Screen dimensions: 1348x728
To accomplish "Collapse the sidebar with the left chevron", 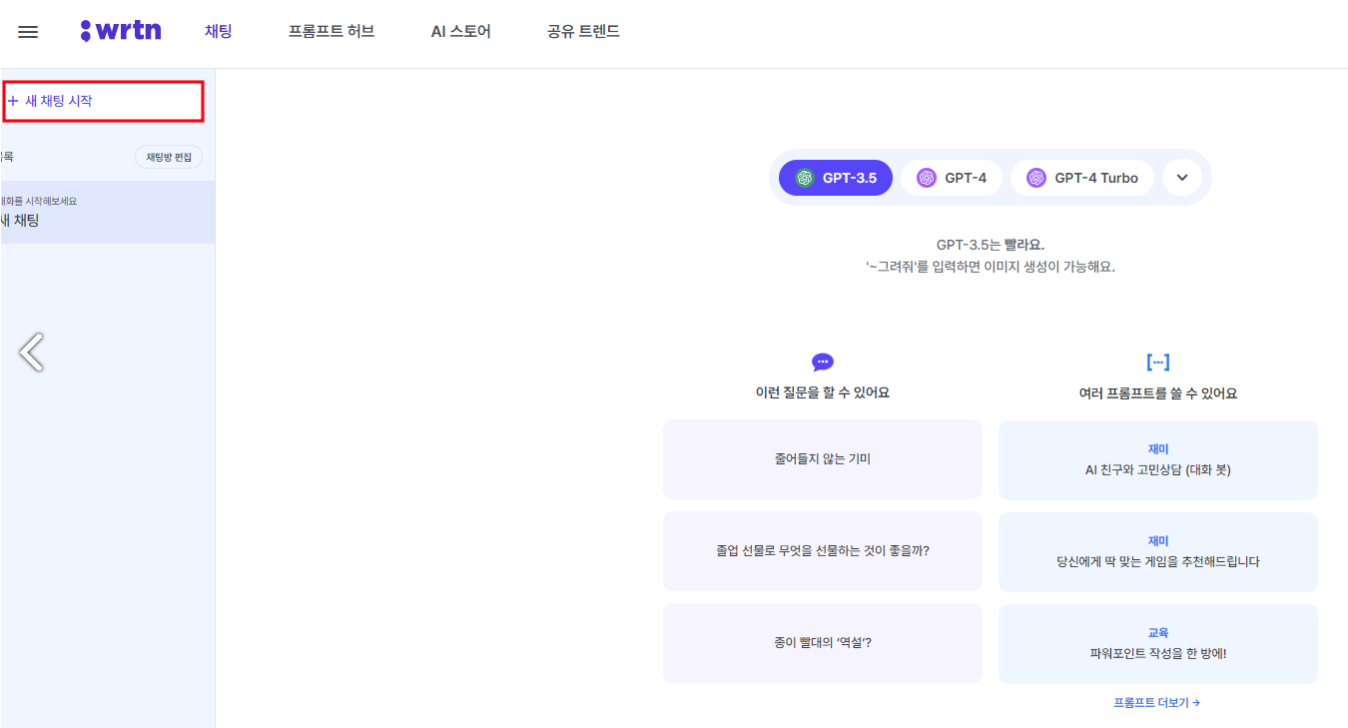I will click(x=31, y=351).
